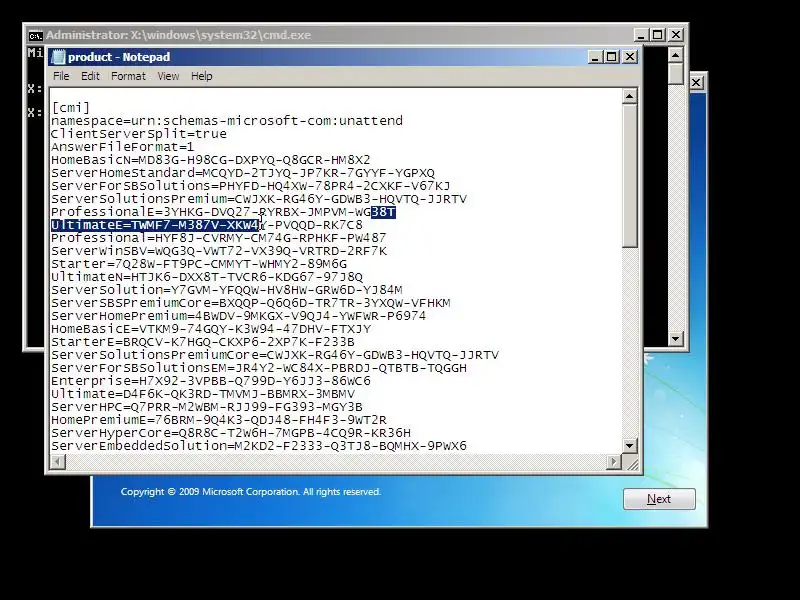Click the Enterprise=H7X92 key line

[211, 381]
